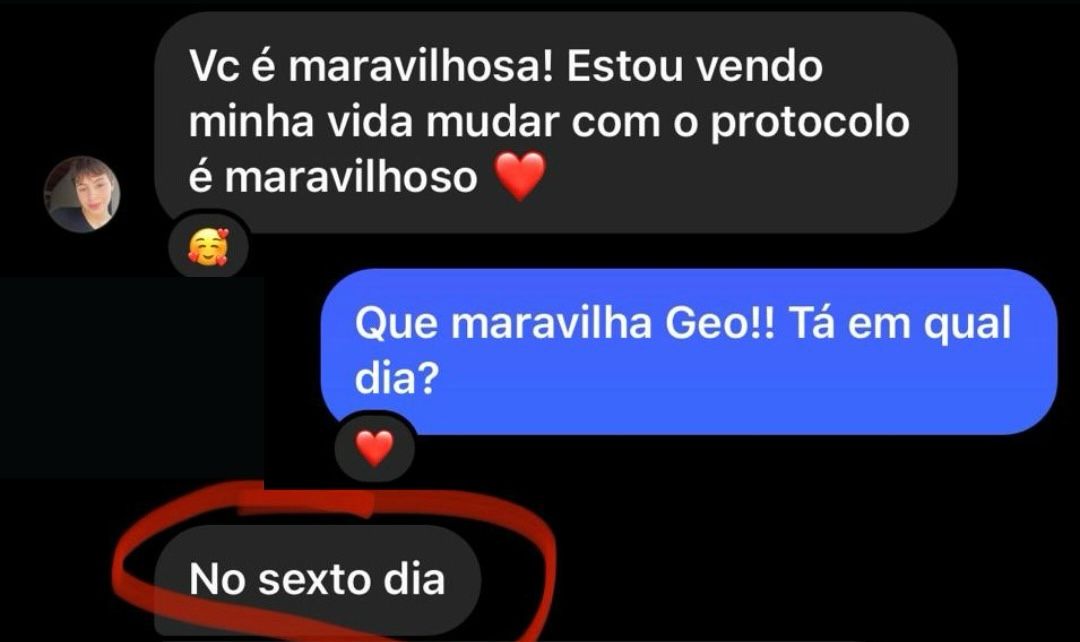Click the text 'dia?' in blue bubble
Screen dimensions: 1080x642
point(397,377)
